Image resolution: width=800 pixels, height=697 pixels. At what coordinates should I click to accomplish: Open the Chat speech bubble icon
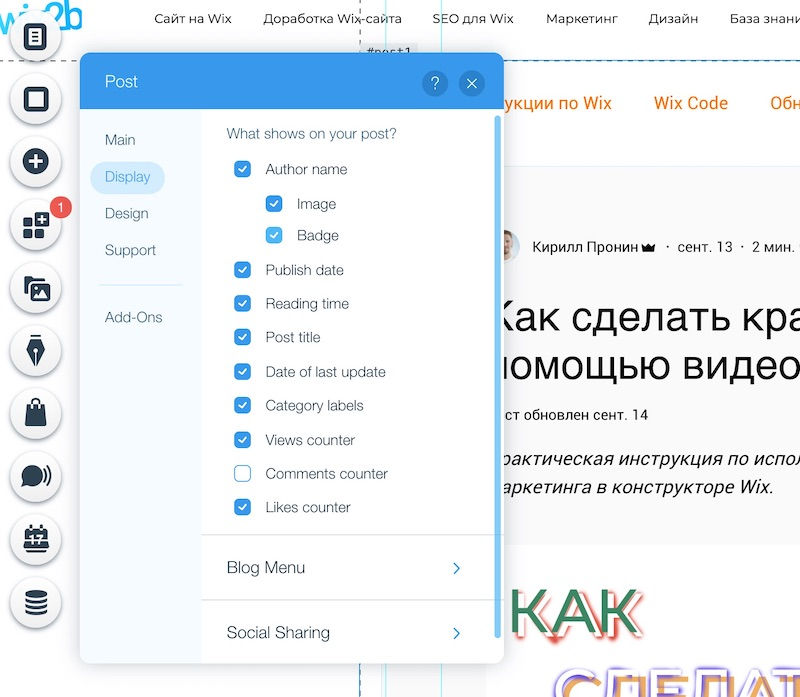[x=36, y=477]
